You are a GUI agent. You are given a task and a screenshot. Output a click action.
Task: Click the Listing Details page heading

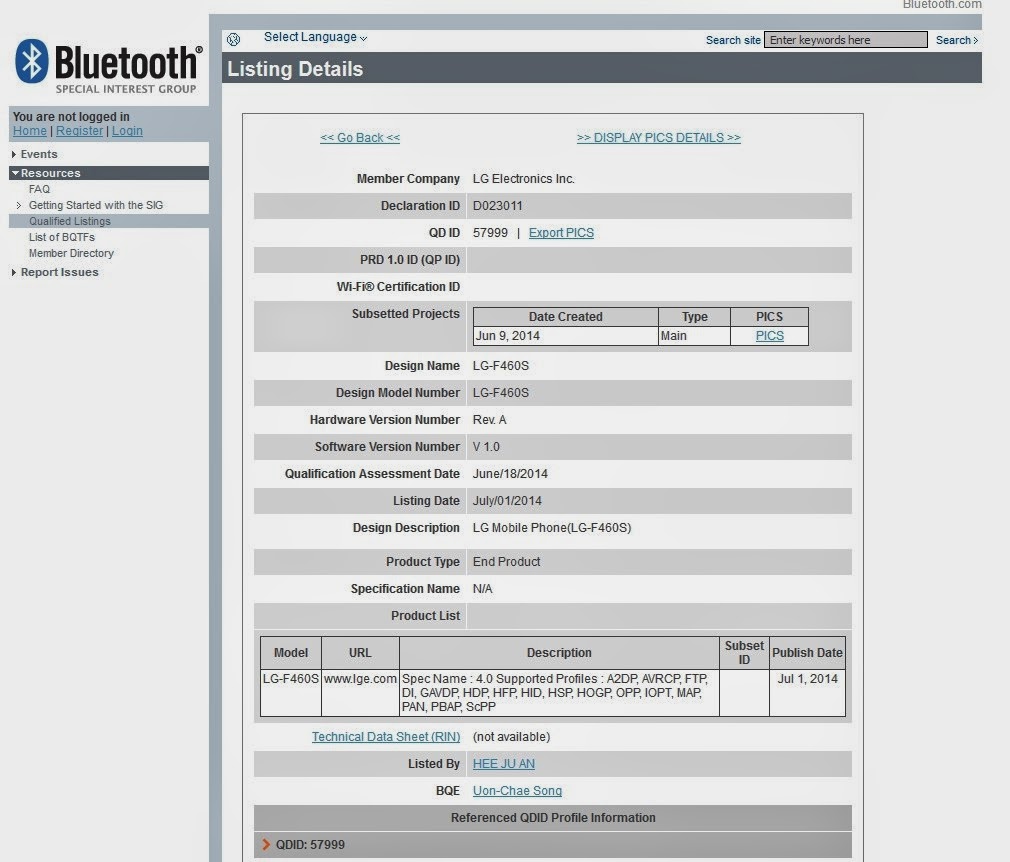[x=295, y=69]
